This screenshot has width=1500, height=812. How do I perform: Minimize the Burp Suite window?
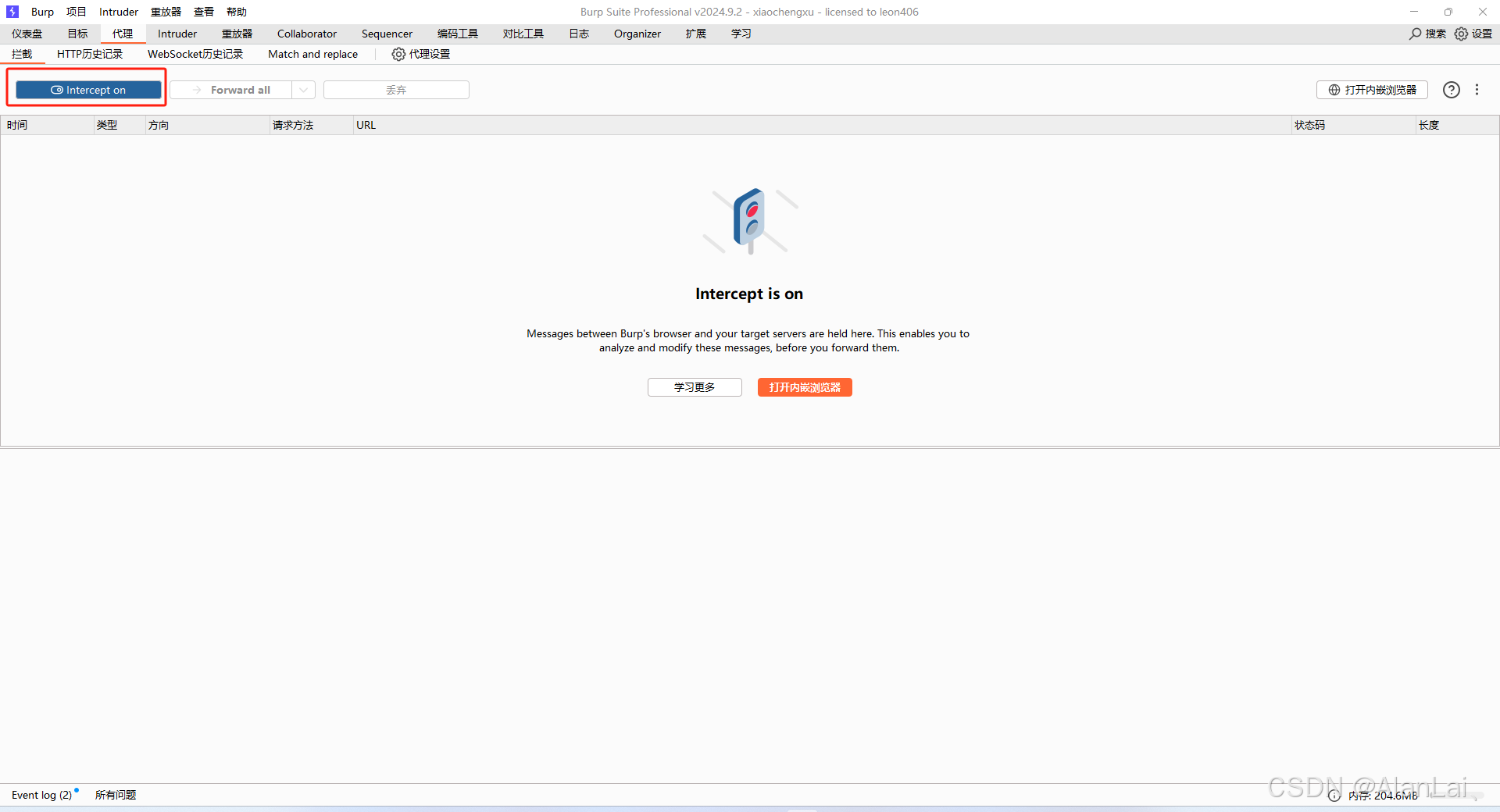pyautogui.click(x=1414, y=12)
